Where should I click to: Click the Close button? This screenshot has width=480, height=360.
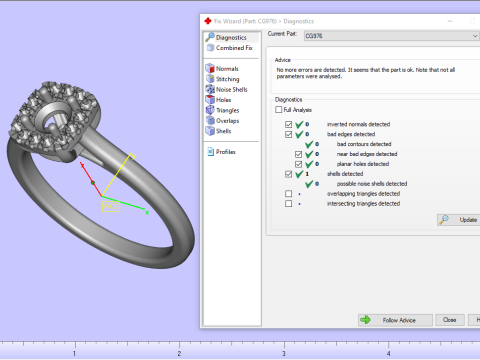[x=450, y=320]
